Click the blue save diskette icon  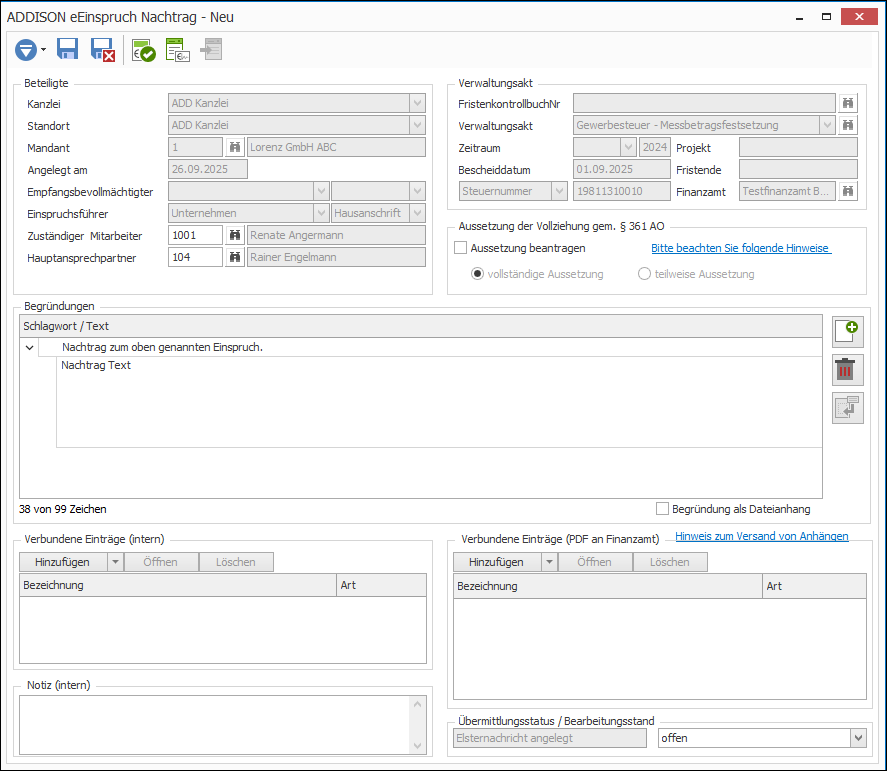67,49
